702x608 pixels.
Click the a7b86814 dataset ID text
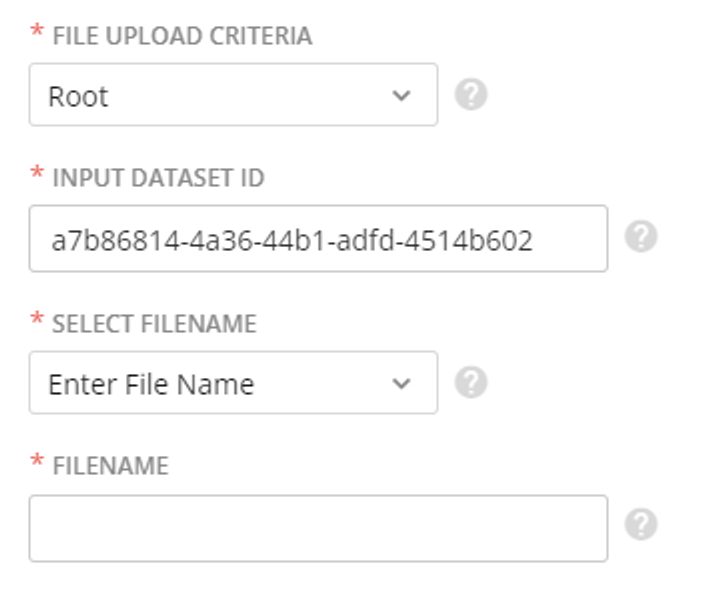(x=292, y=240)
